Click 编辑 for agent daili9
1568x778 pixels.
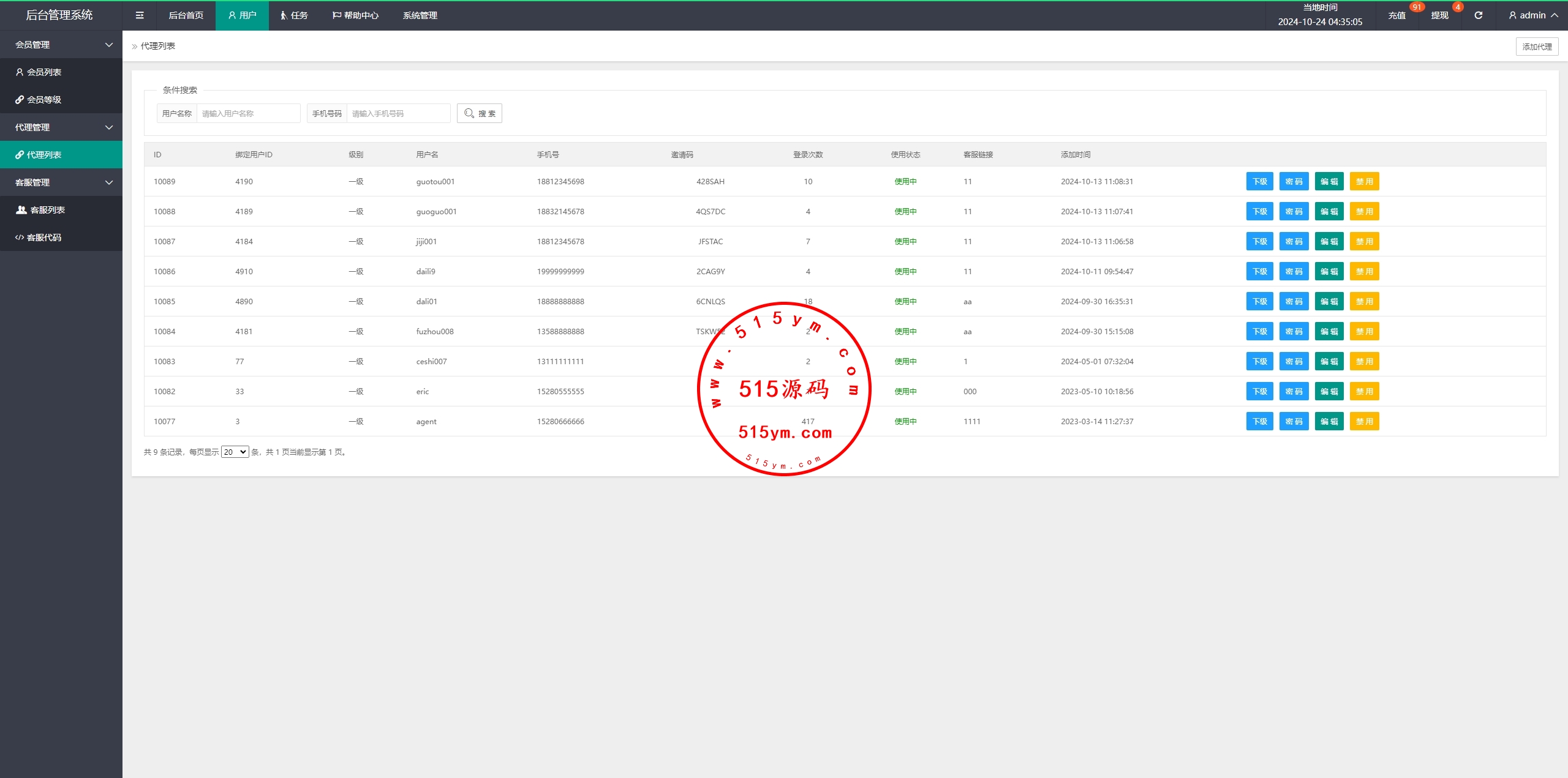click(x=1329, y=271)
